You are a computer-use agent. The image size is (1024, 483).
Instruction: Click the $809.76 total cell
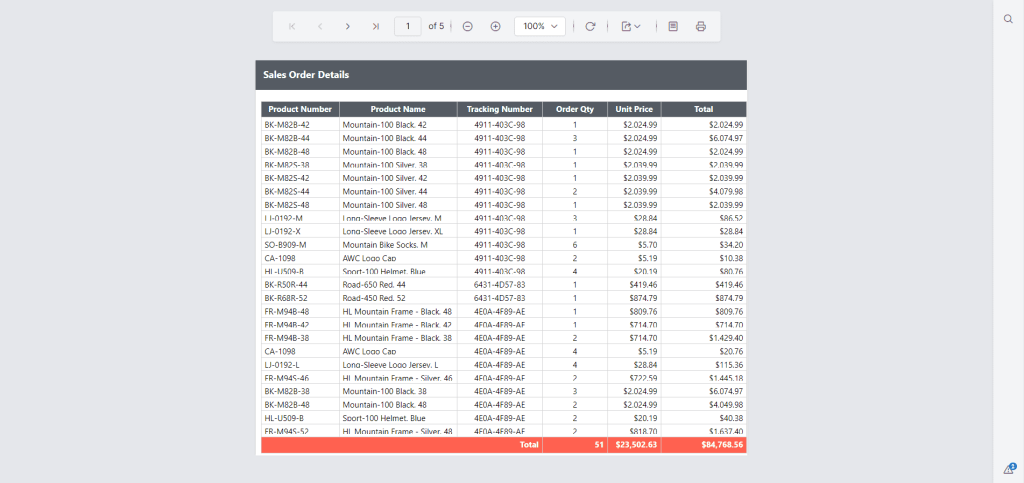(x=704, y=311)
